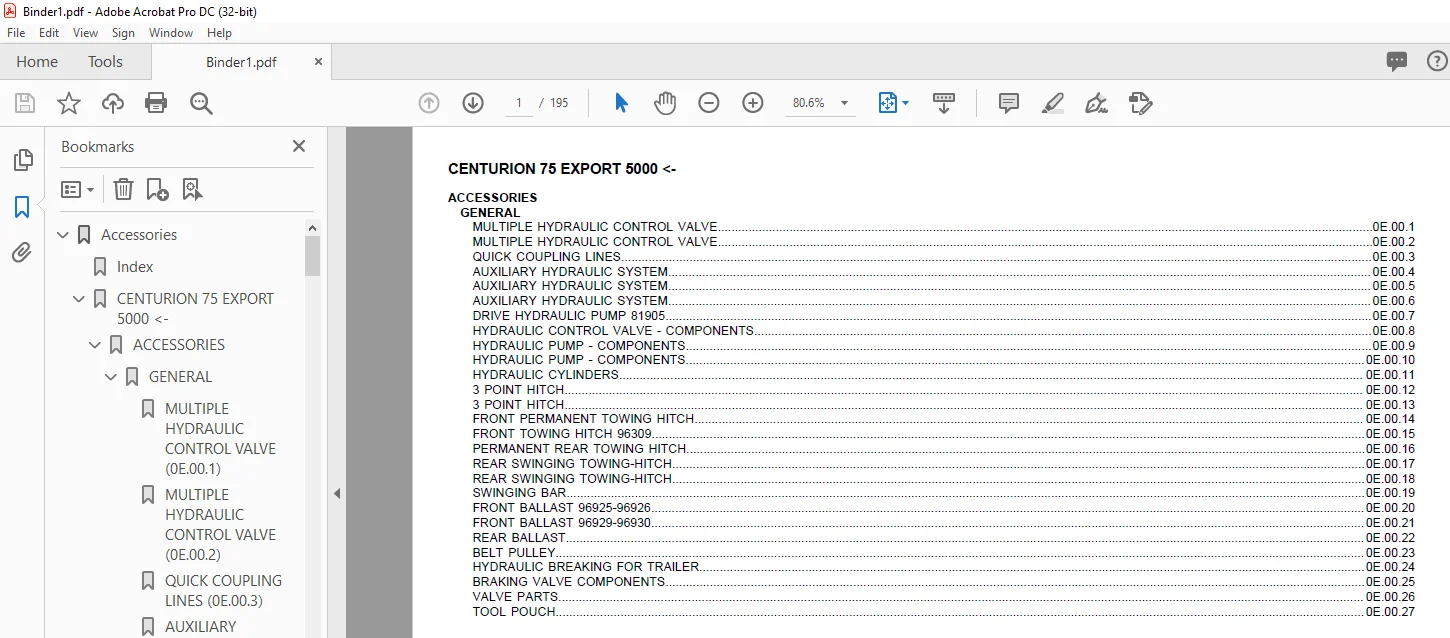Add a sticky note comment

1009,103
